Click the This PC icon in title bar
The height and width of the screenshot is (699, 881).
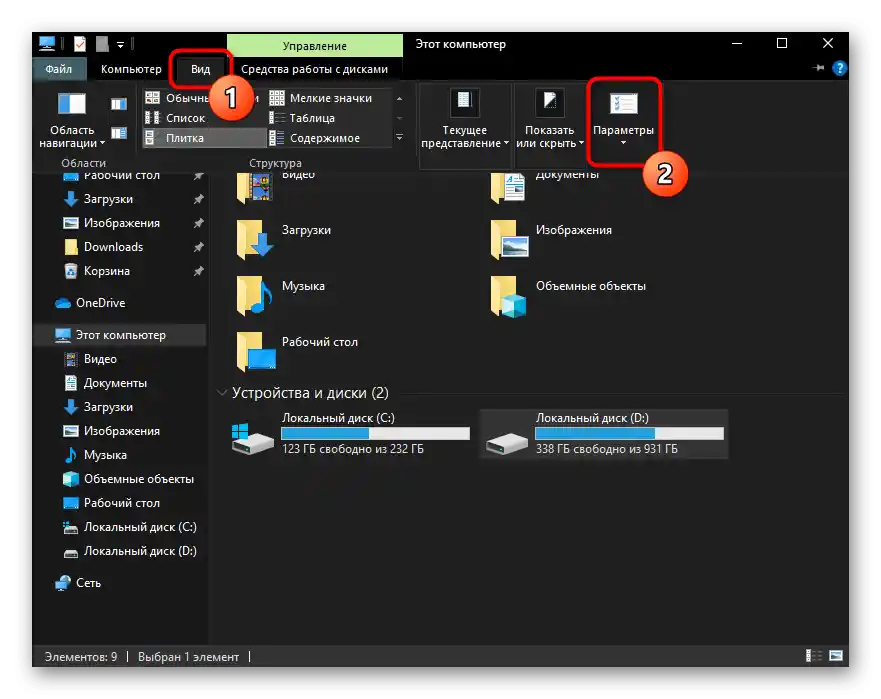(x=47, y=43)
